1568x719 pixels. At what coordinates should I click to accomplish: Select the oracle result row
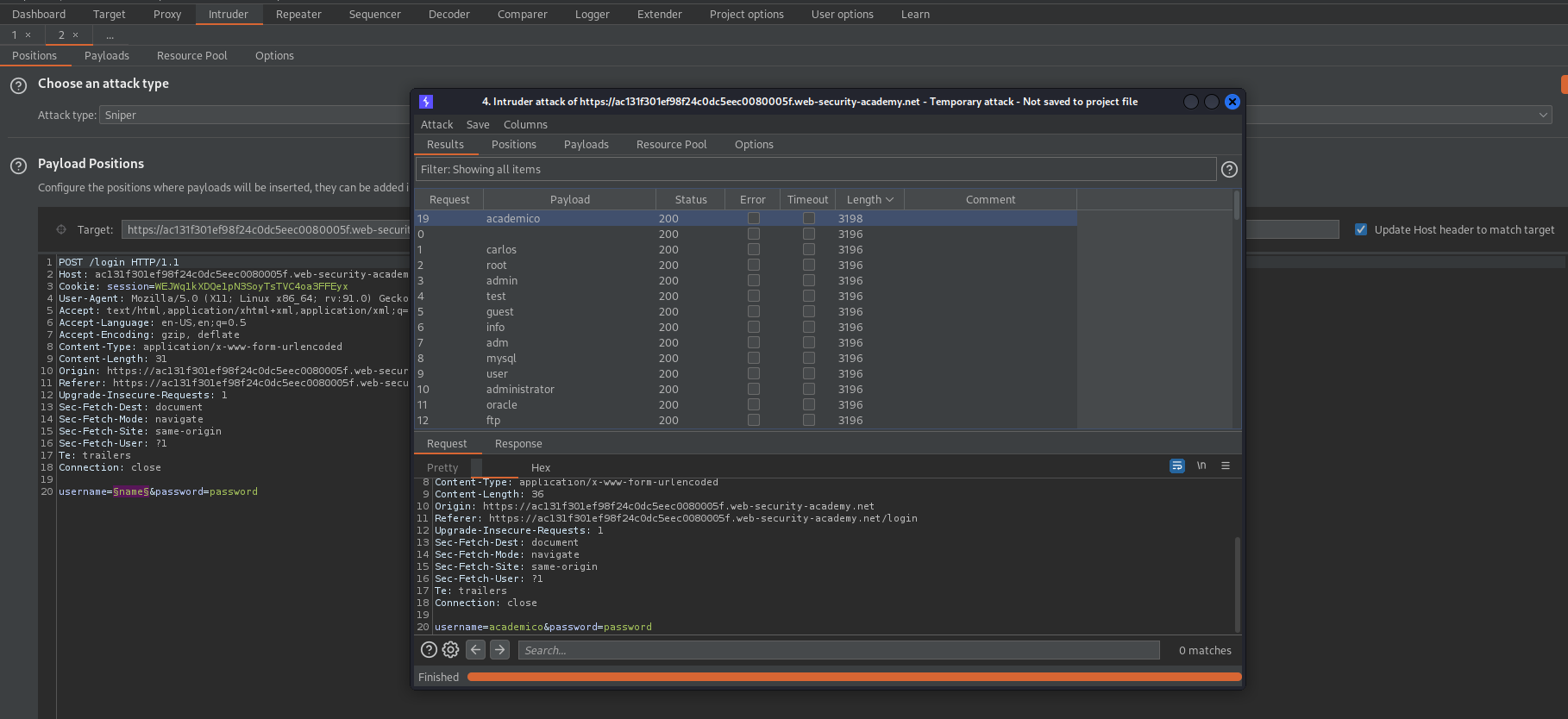click(746, 404)
